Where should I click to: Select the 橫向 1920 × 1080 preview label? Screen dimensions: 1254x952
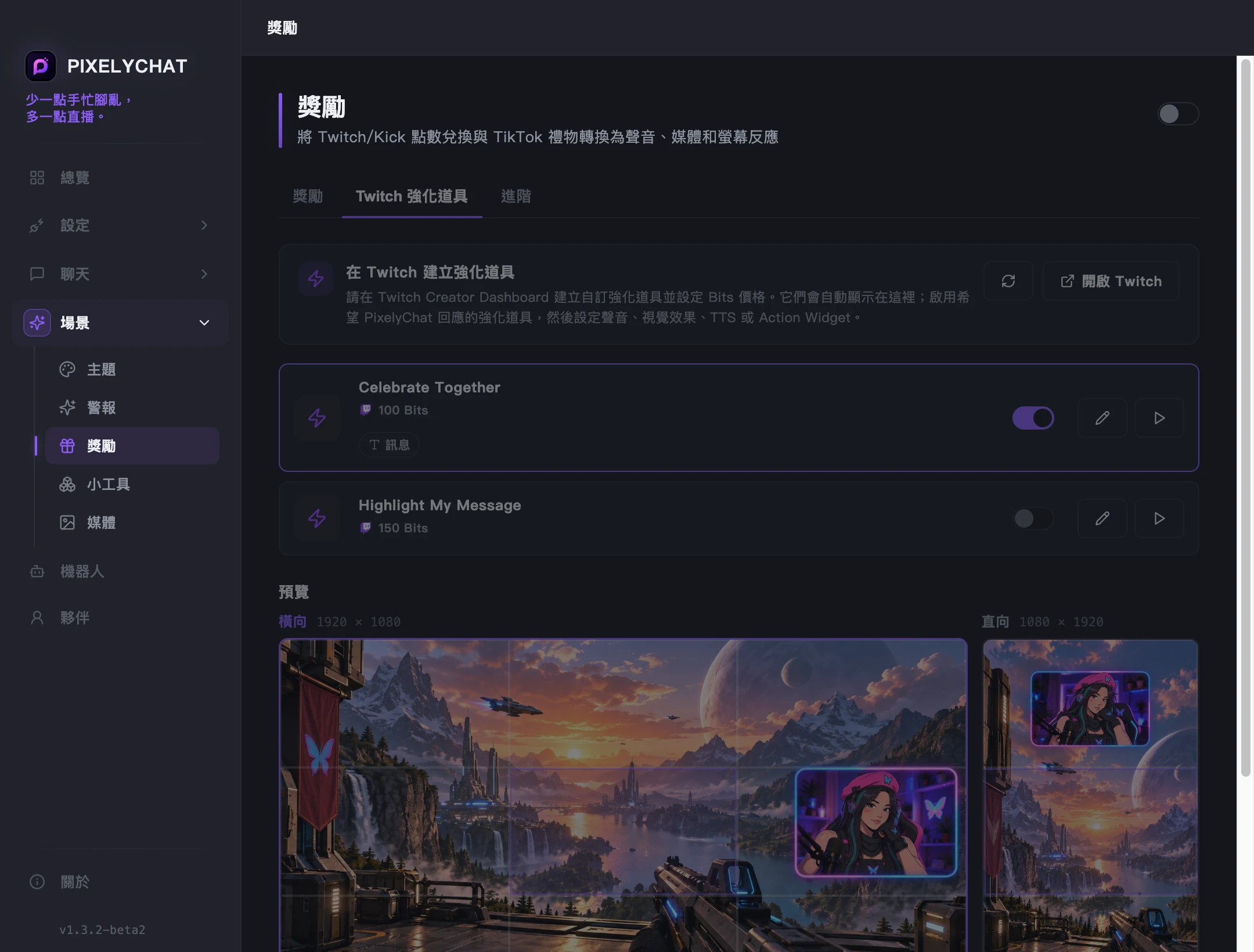pyautogui.click(x=340, y=622)
